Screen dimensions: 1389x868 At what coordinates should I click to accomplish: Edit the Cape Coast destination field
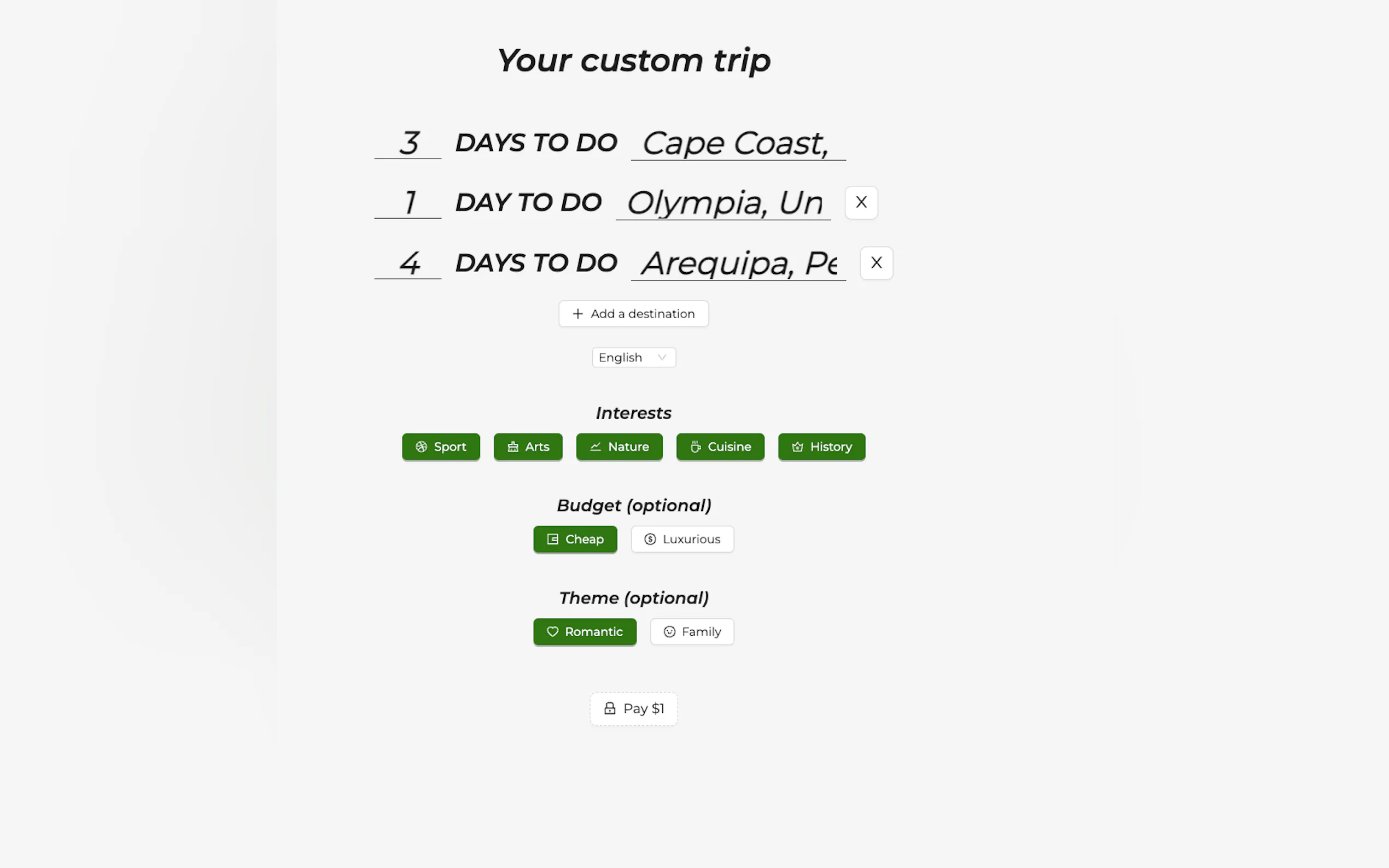738,143
